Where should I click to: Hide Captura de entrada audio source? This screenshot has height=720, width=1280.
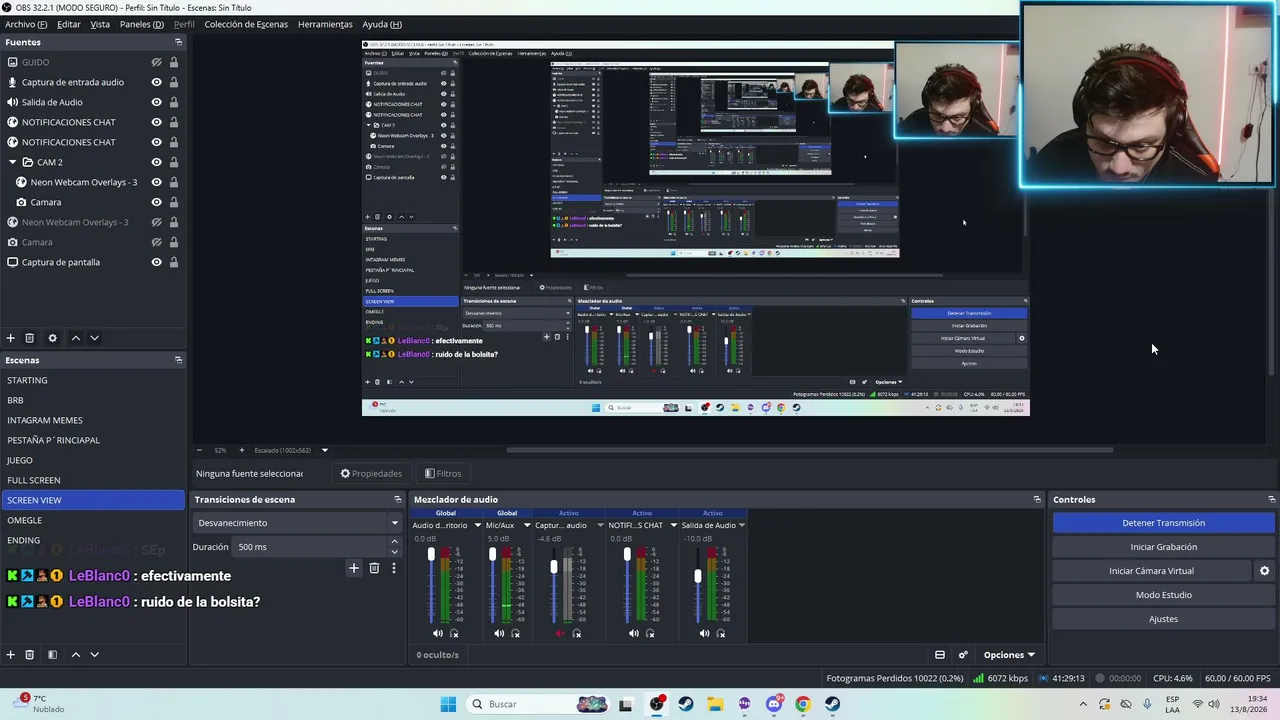[156, 82]
